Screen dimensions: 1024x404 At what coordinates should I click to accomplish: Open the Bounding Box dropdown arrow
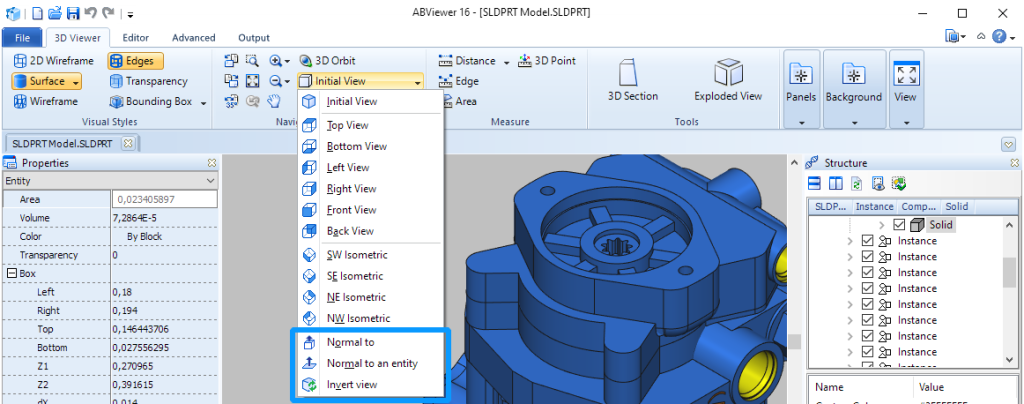click(203, 102)
